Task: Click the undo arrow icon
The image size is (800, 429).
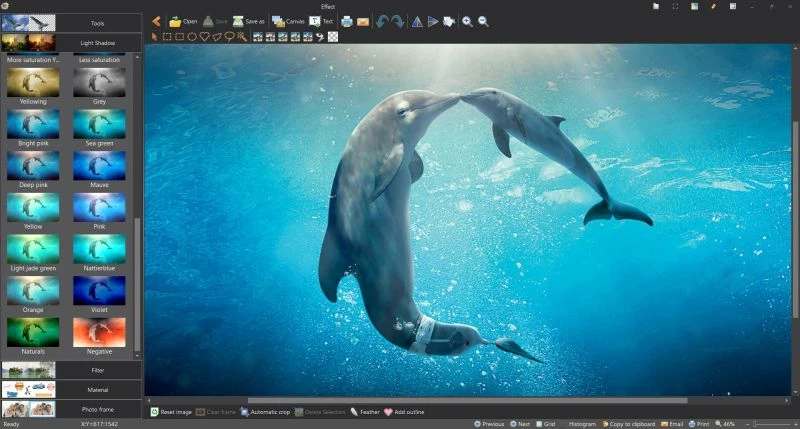Action: [x=382, y=21]
